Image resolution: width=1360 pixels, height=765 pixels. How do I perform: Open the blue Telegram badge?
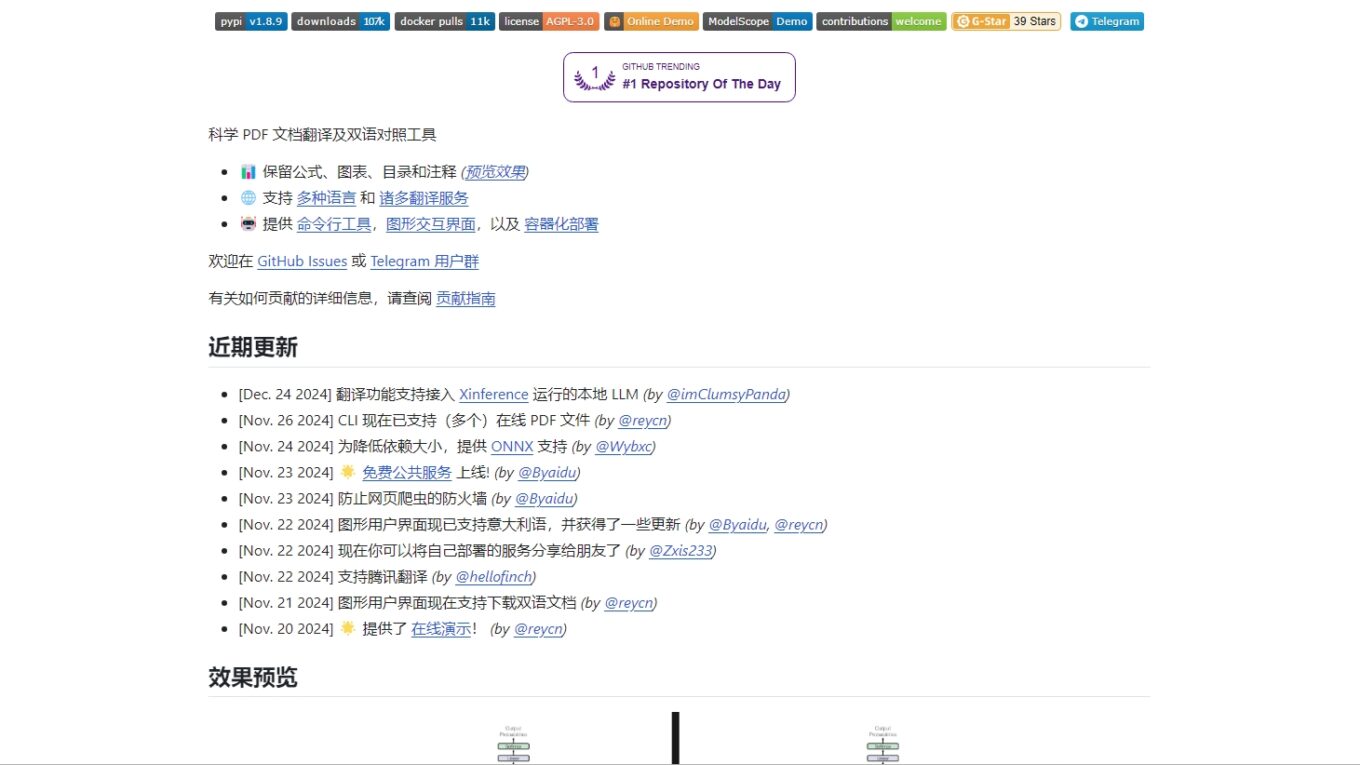pyautogui.click(x=1107, y=21)
